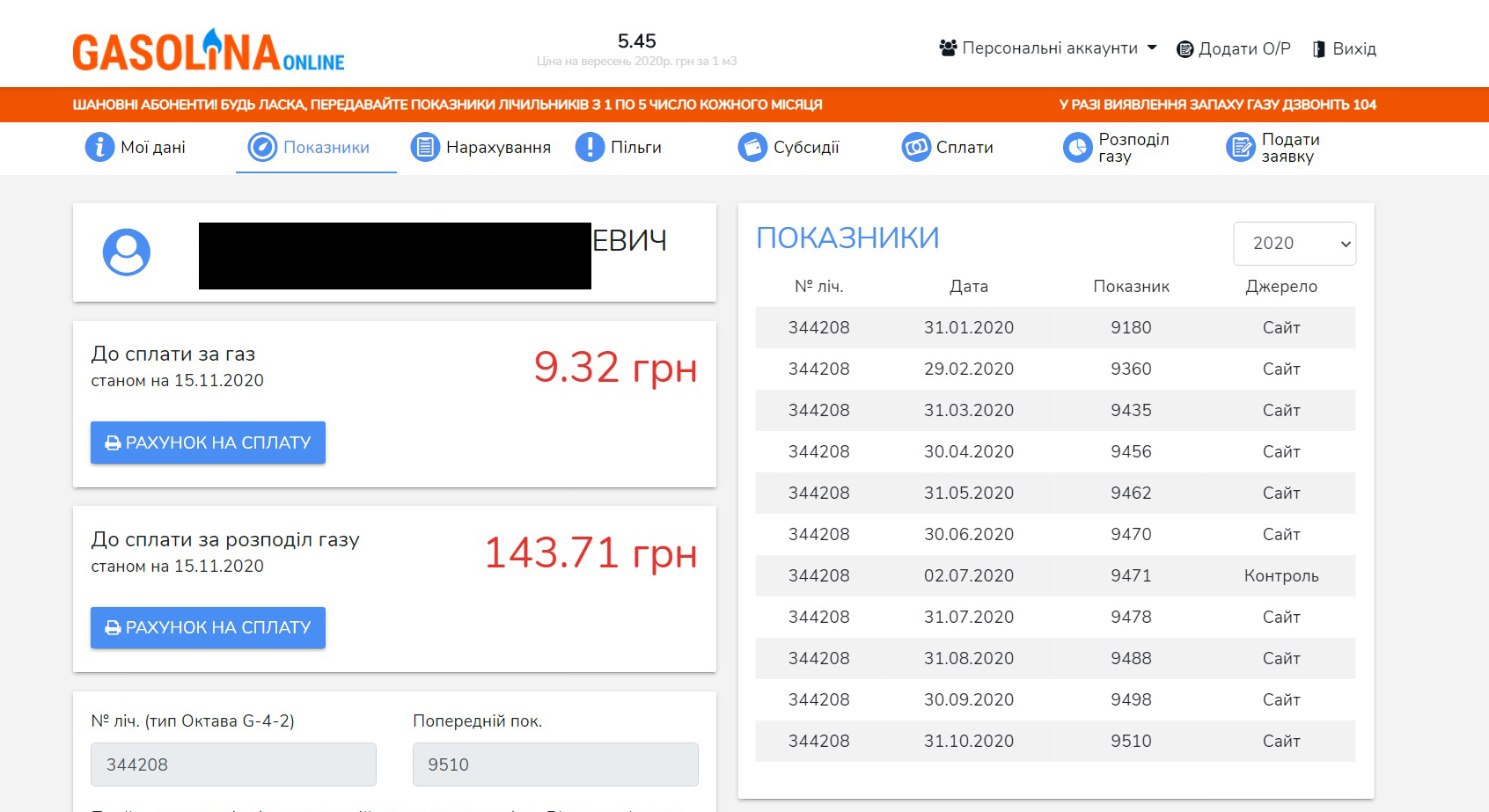The height and width of the screenshot is (812, 1489).
Task: Click the Вихід logout link
Action: 1345,49
